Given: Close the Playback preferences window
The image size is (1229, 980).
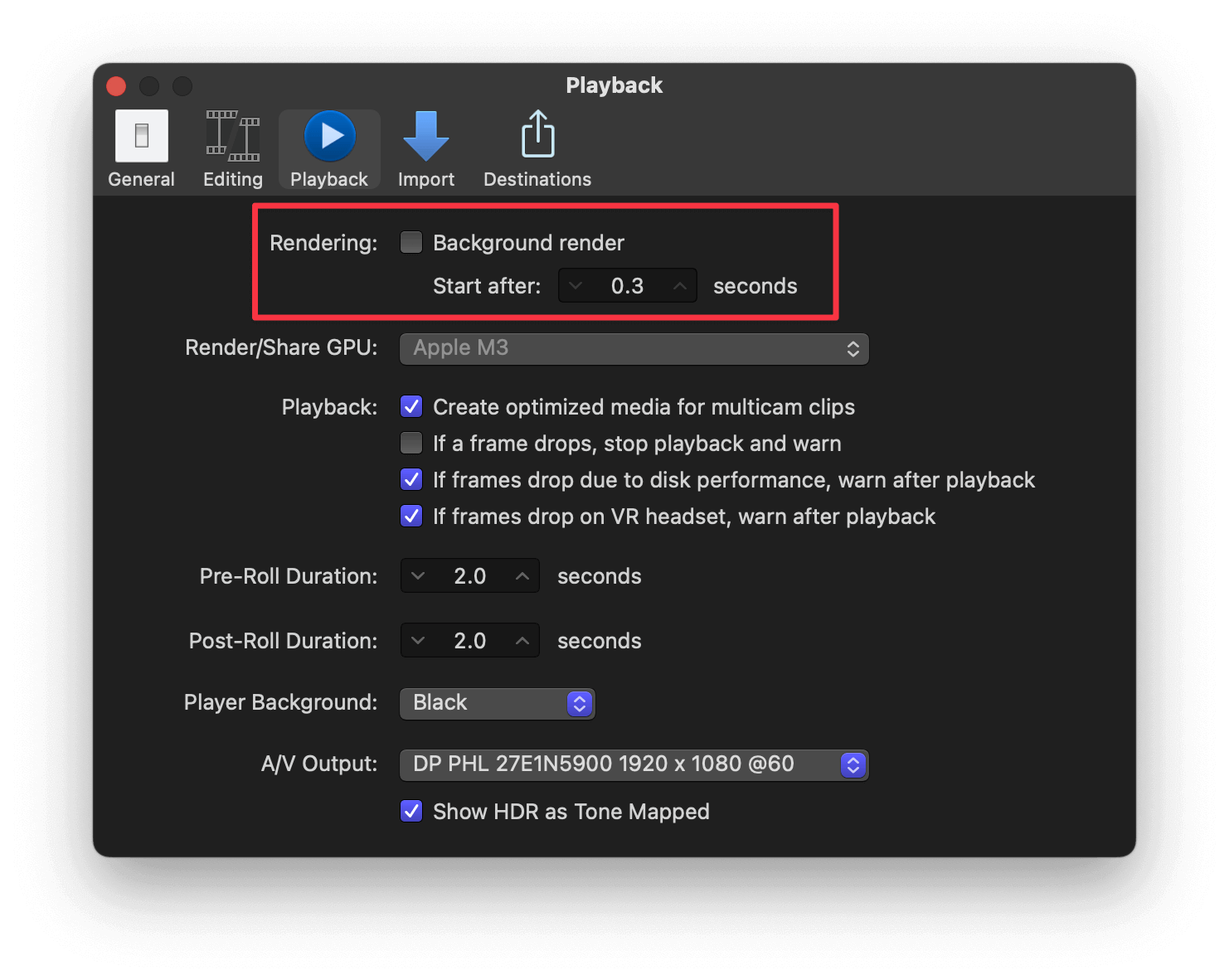Looking at the screenshot, I should pyautogui.click(x=116, y=86).
